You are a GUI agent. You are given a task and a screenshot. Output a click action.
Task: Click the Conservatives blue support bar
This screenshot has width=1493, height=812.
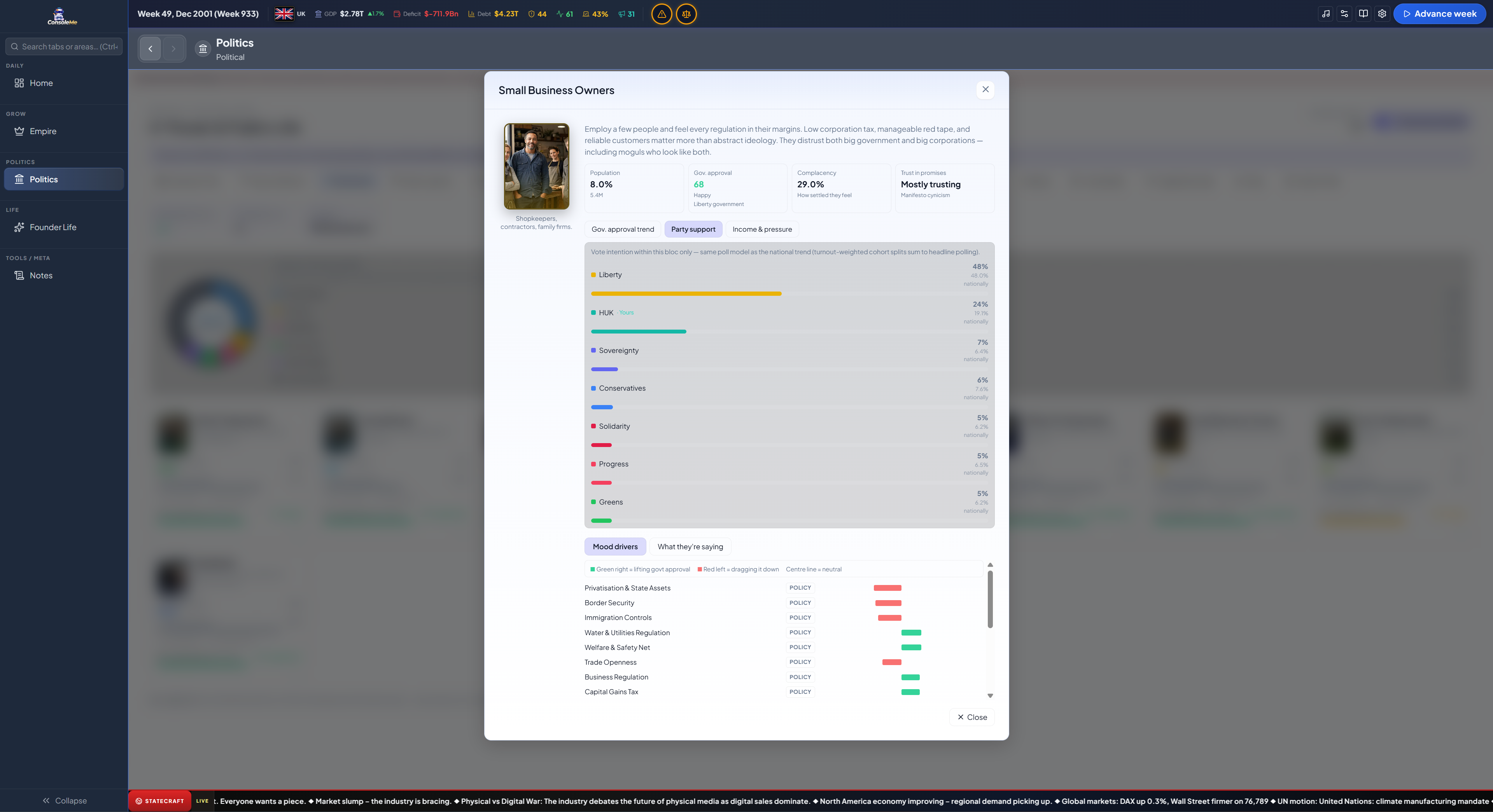click(602, 407)
